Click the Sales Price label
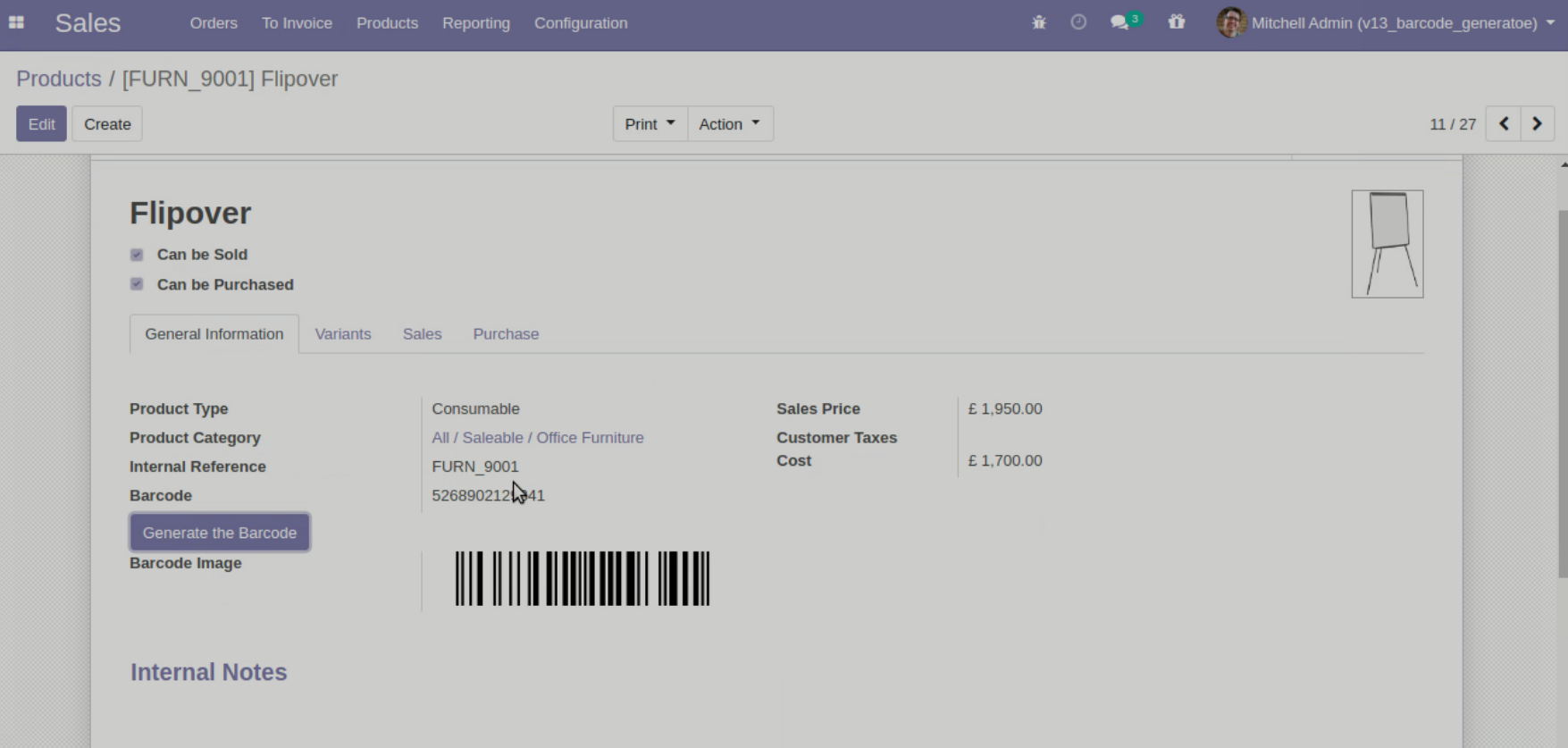 coord(818,408)
